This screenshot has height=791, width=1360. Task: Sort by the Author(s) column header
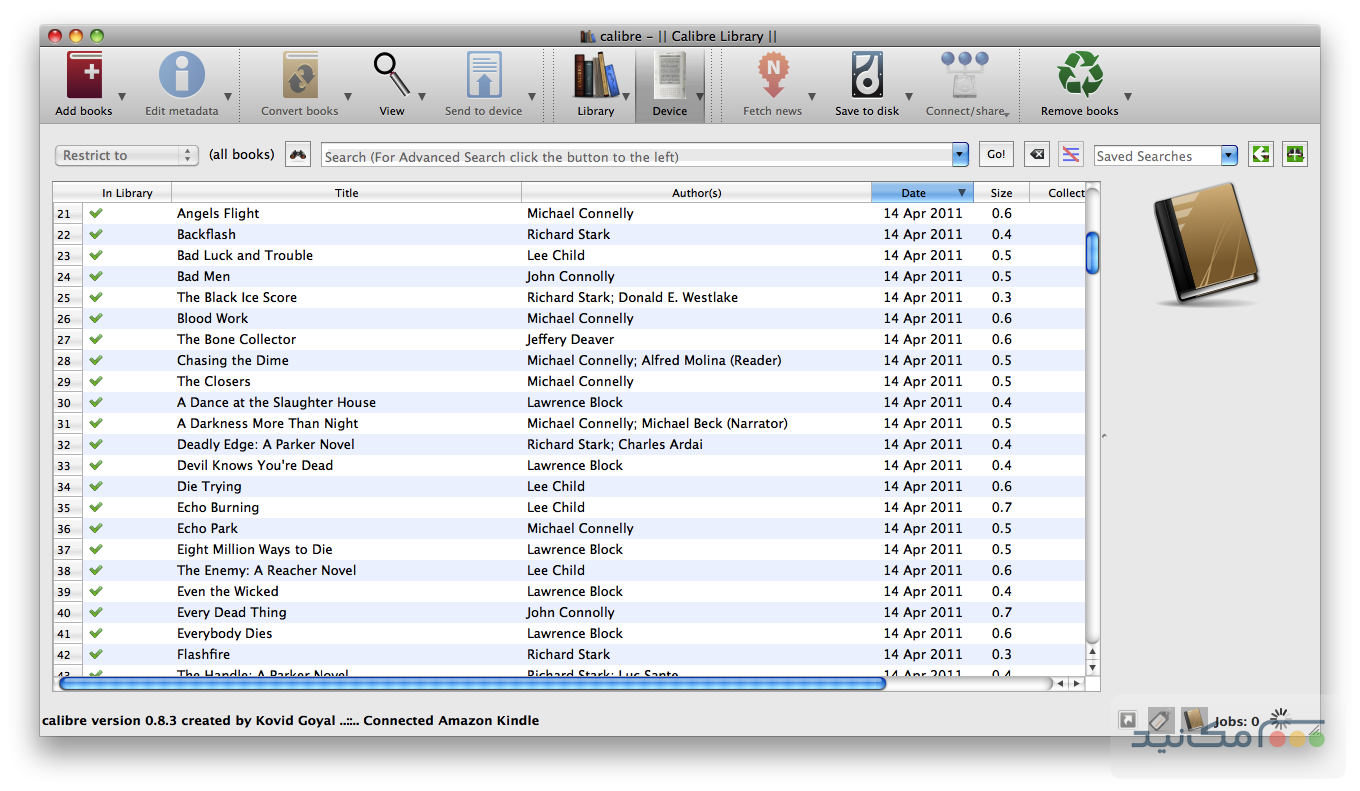[696, 193]
